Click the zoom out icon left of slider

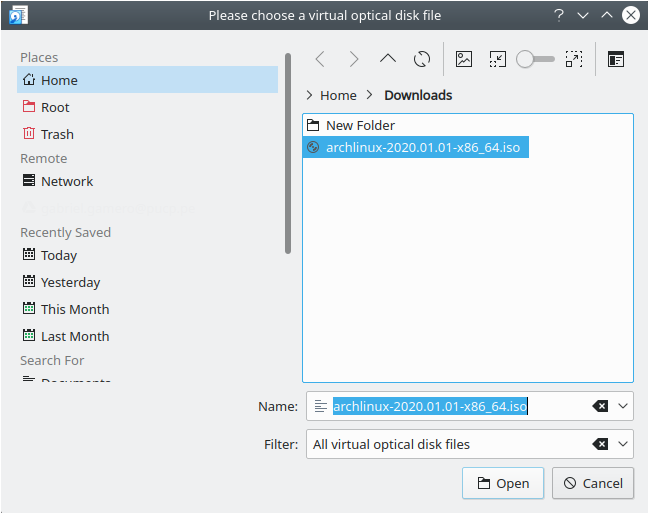point(498,59)
